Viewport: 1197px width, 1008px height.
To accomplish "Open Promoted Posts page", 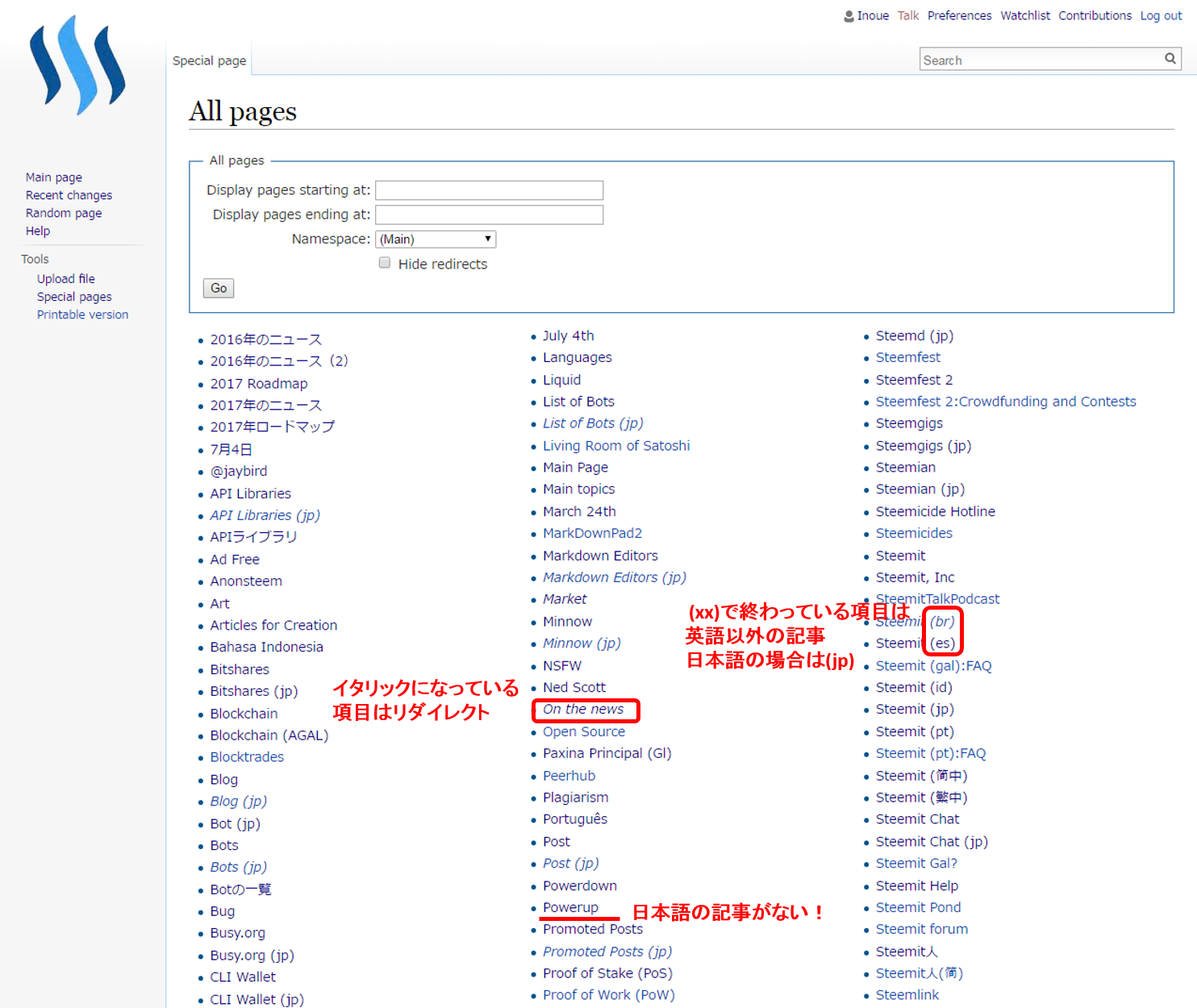I will [x=593, y=929].
